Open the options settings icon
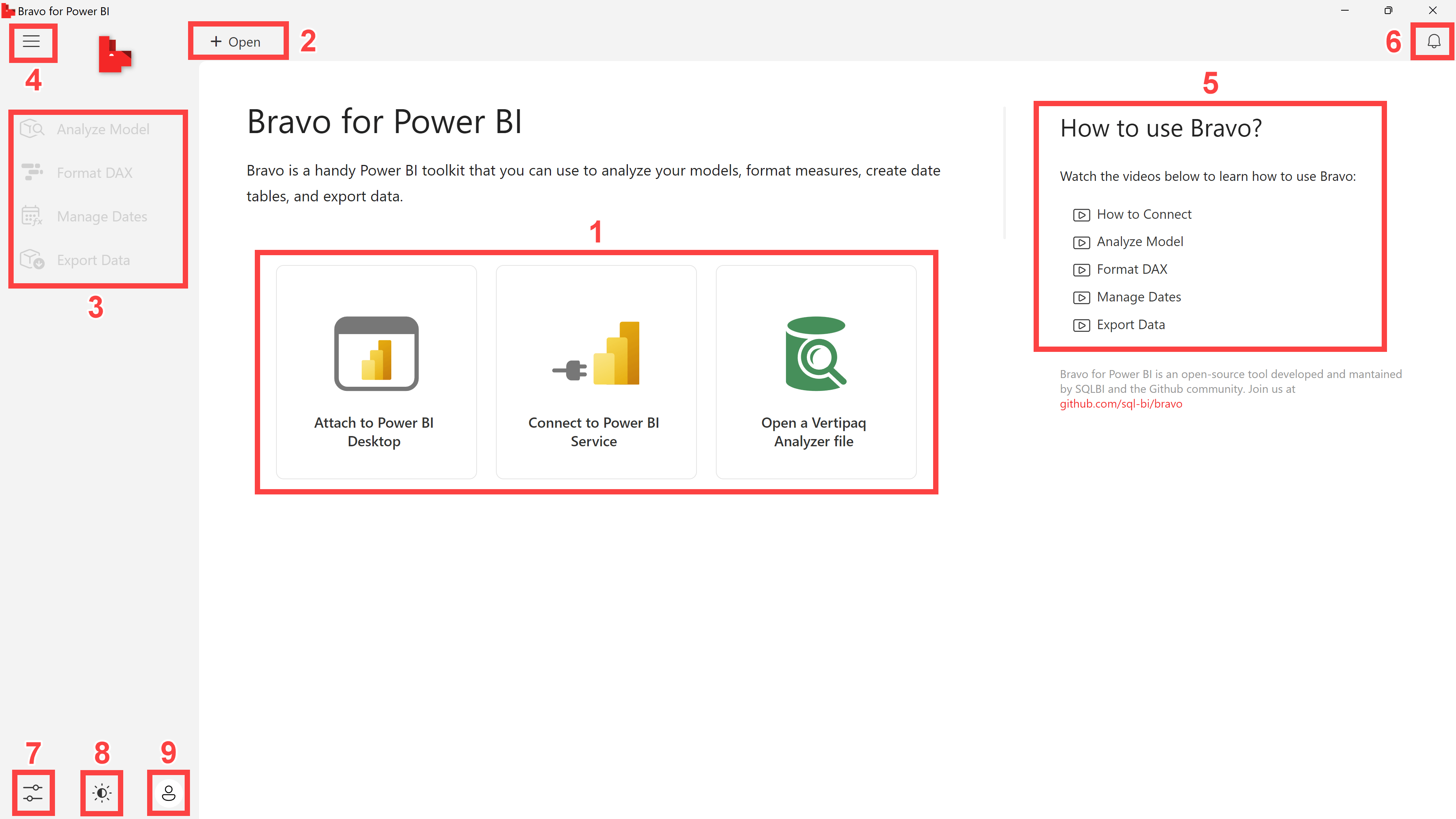This screenshot has height=819, width=1456. coord(33,794)
